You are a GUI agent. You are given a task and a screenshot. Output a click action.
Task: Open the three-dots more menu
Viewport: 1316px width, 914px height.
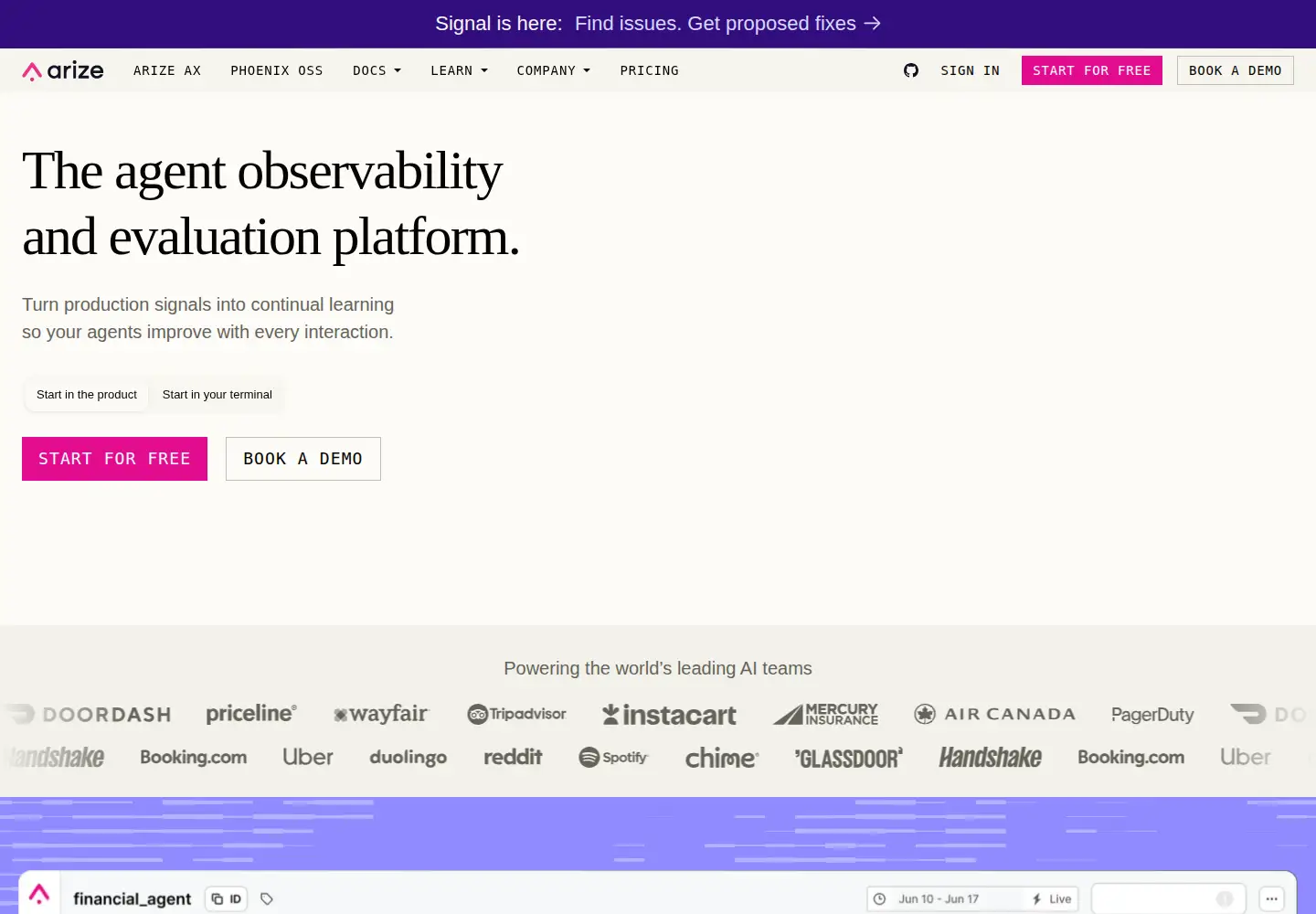pyautogui.click(x=1271, y=899)
